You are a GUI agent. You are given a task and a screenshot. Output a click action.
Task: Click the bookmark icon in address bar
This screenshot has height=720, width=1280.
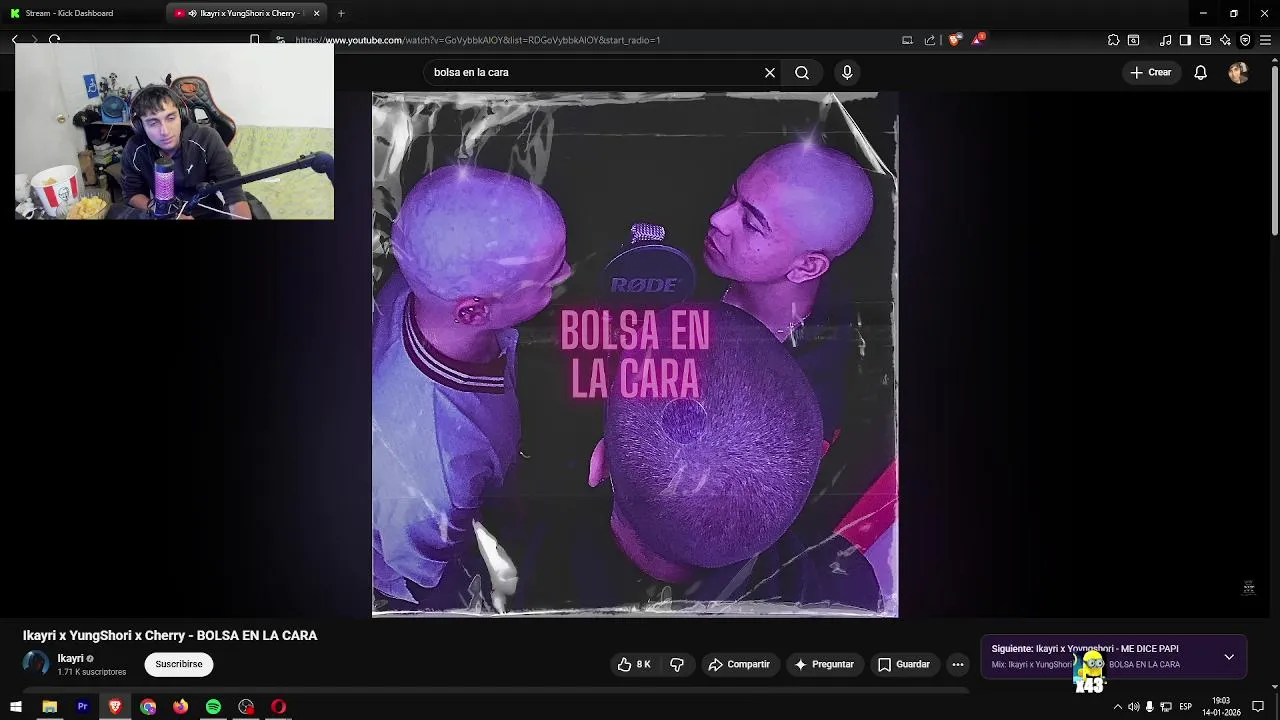point(255,40)
